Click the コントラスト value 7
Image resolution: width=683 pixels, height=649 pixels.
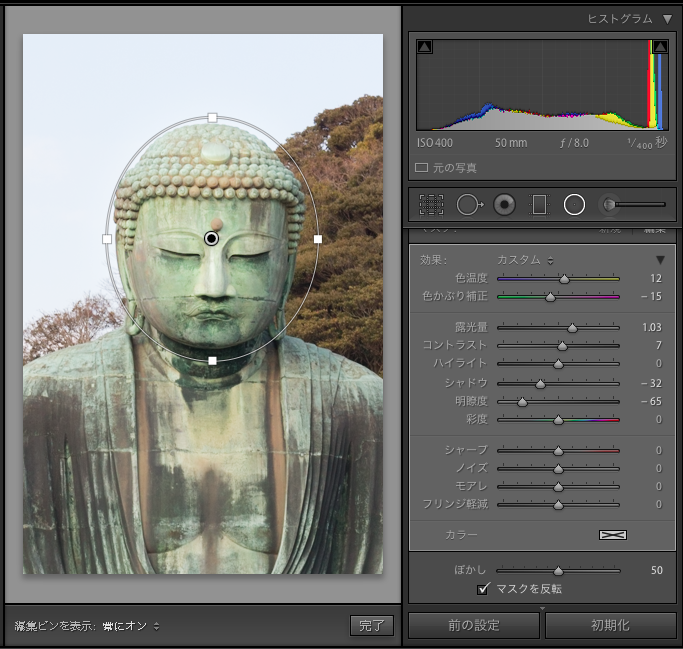[659, 345]
